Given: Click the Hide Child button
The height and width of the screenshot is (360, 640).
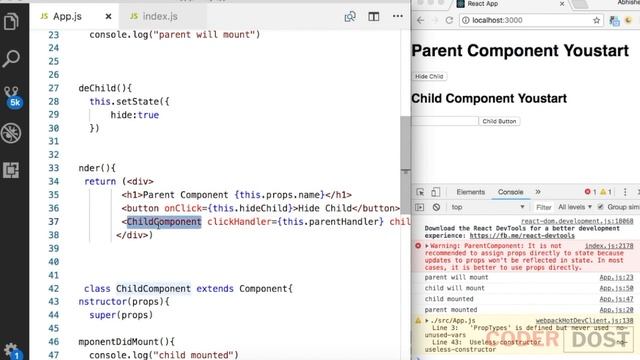Looking at the screenshot, I should (x=429, y=76).
